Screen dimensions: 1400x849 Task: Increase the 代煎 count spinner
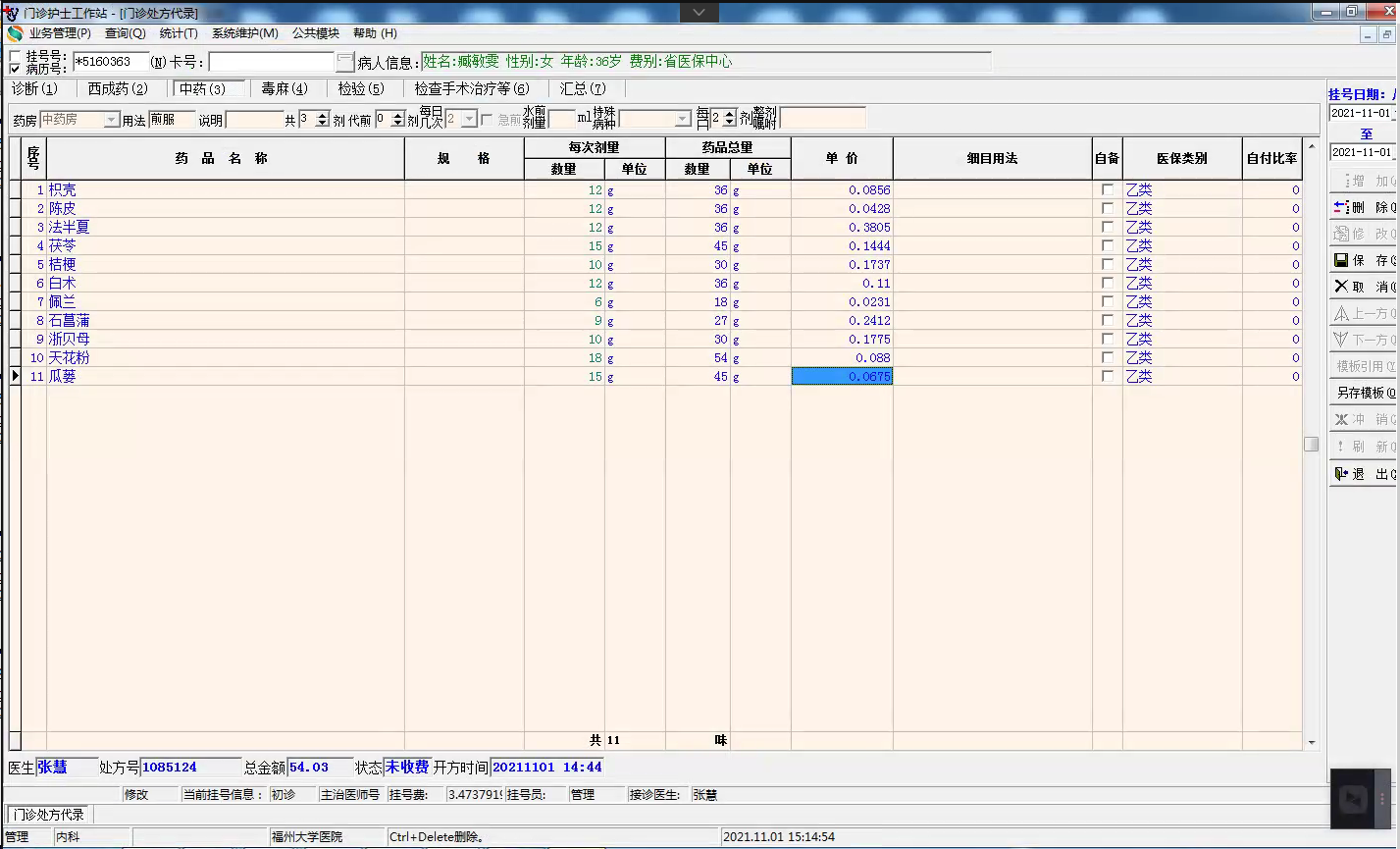point(397,116)
